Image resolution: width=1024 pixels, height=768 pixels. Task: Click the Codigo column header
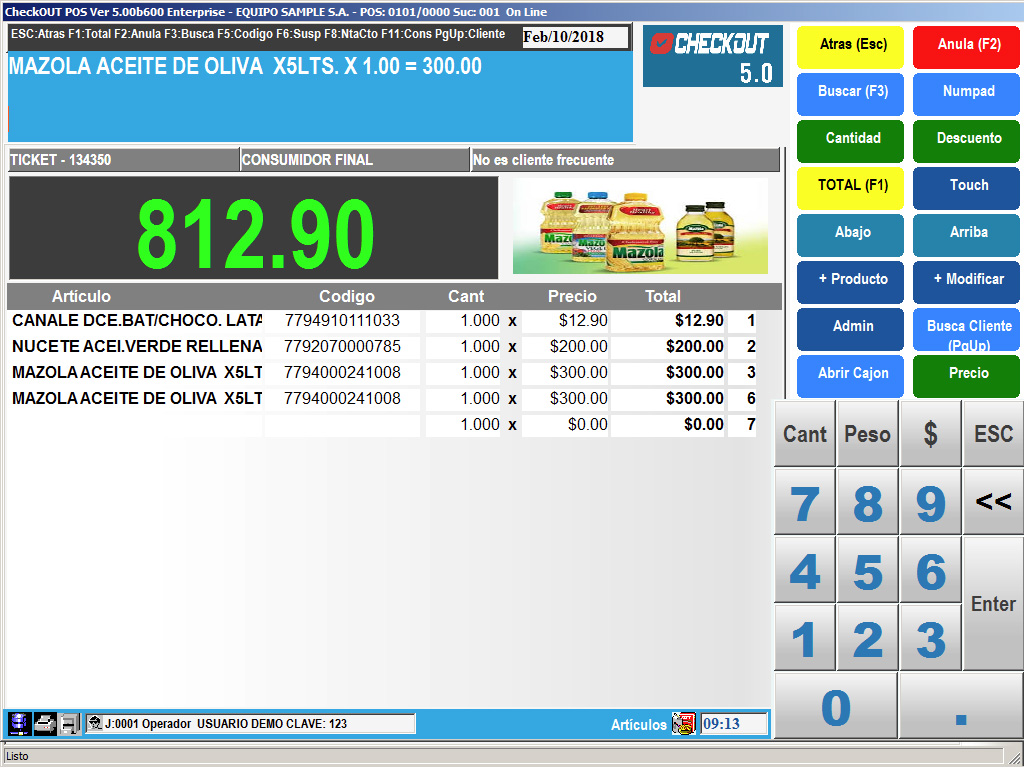347,296
